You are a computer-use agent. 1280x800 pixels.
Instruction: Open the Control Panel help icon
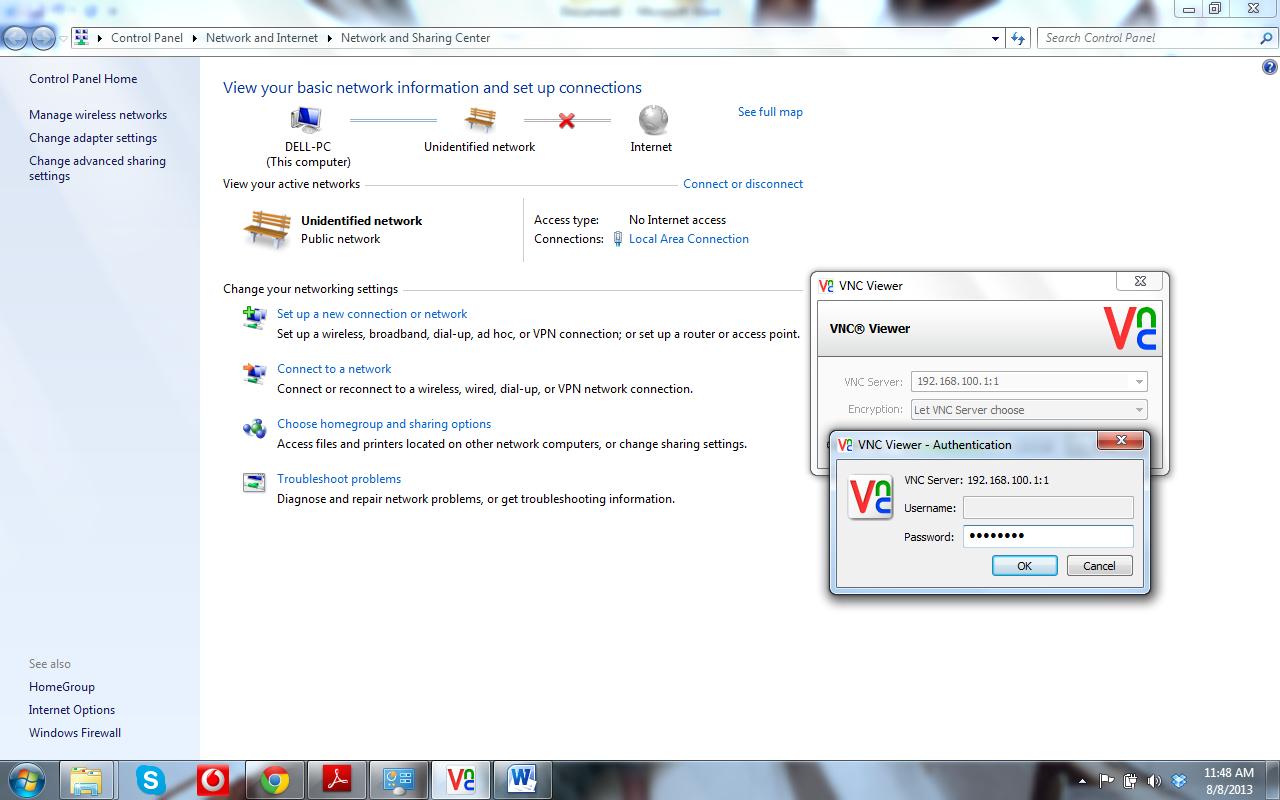(x=1270, y=68)
